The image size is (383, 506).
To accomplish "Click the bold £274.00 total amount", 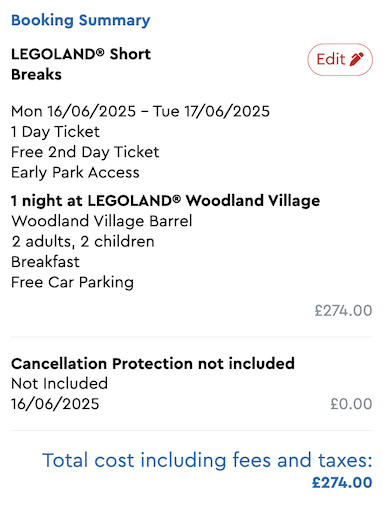I will click(342, 483).
